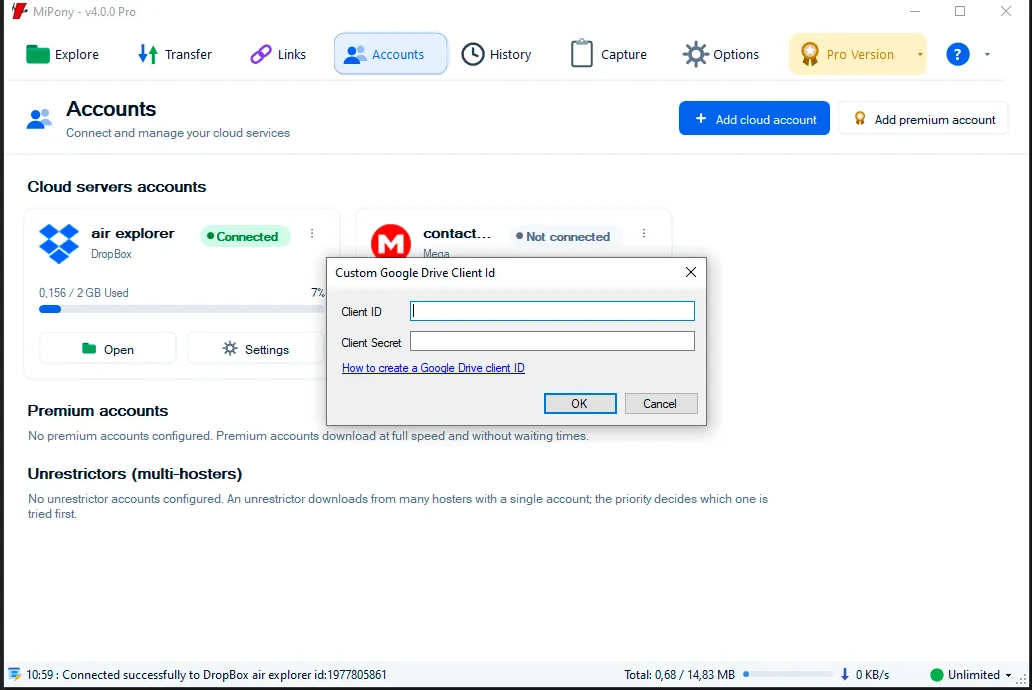
Task: Click the Total 0,68 / 14,83 MB text
Action: [x=679, y=675]
